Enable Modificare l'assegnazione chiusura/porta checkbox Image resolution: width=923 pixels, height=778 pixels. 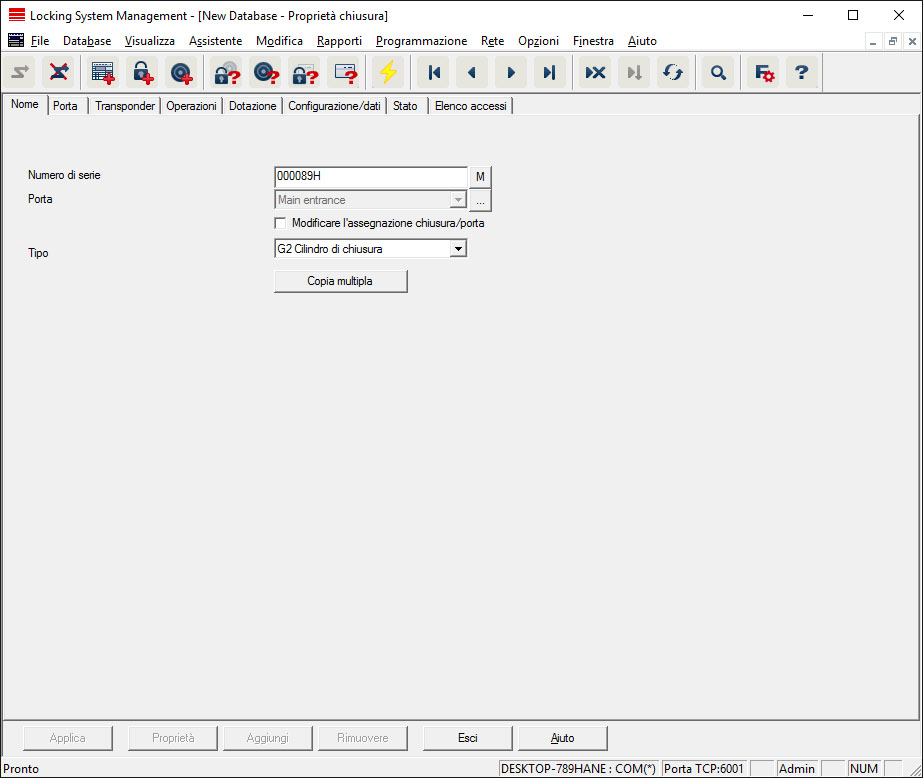280,223
